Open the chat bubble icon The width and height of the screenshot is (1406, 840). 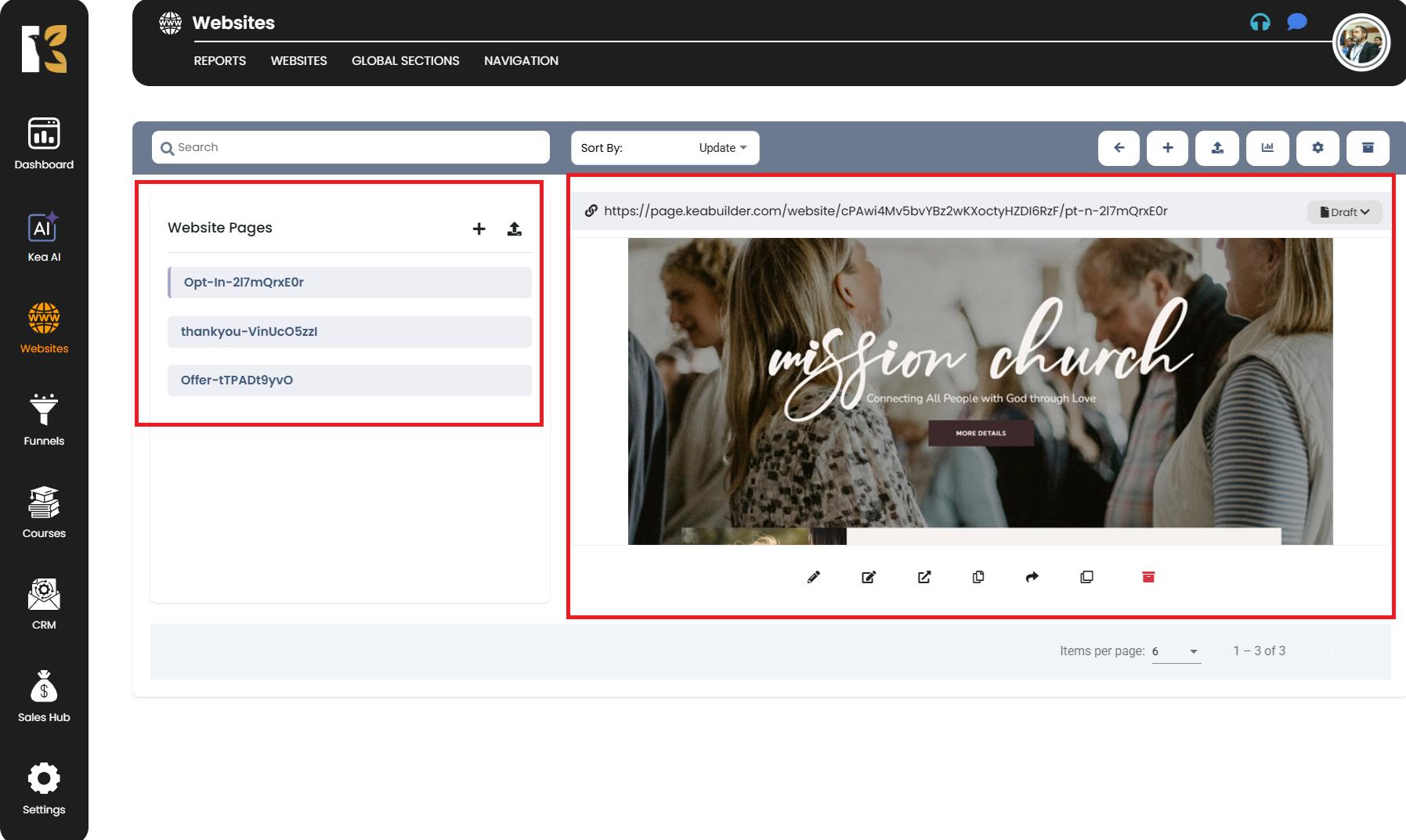coord(1296,22)
